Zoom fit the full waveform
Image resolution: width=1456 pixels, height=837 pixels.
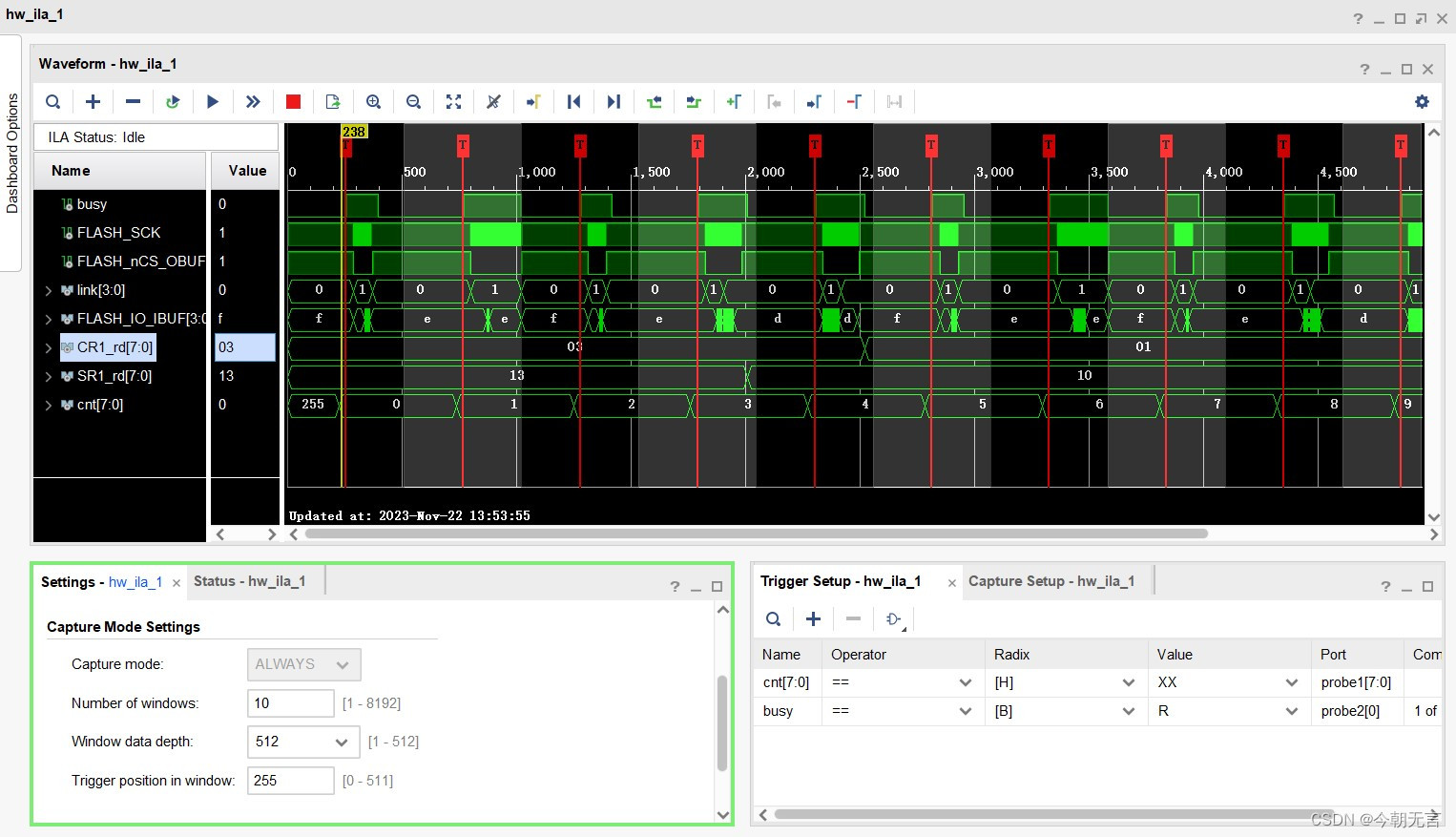pos(454,102)
